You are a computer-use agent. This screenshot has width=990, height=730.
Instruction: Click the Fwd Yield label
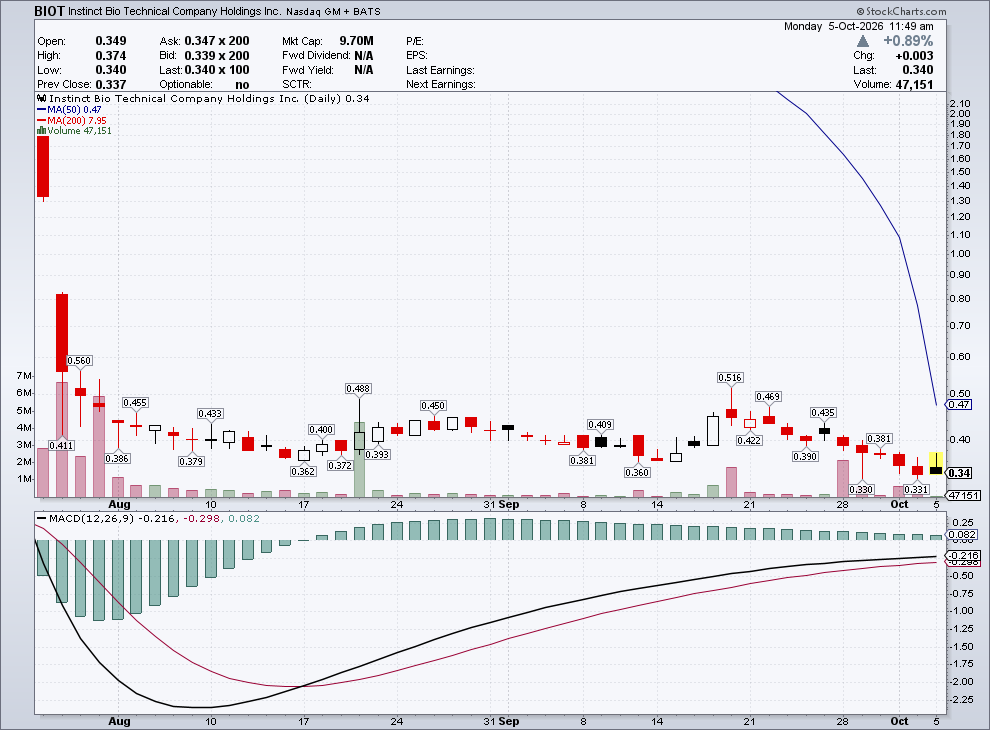point(307,70)
